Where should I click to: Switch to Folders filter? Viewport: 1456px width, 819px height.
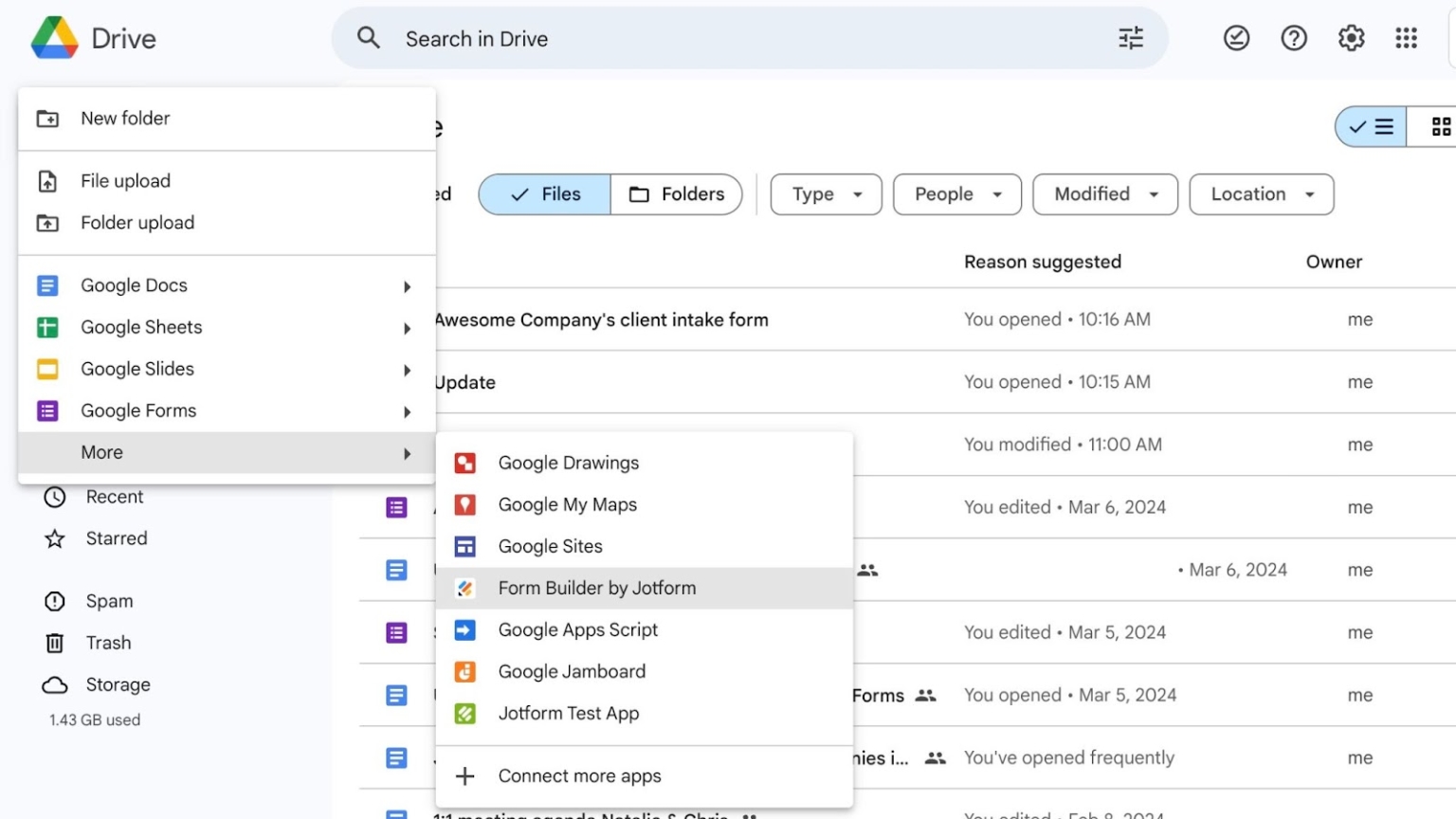coord(677,193)
